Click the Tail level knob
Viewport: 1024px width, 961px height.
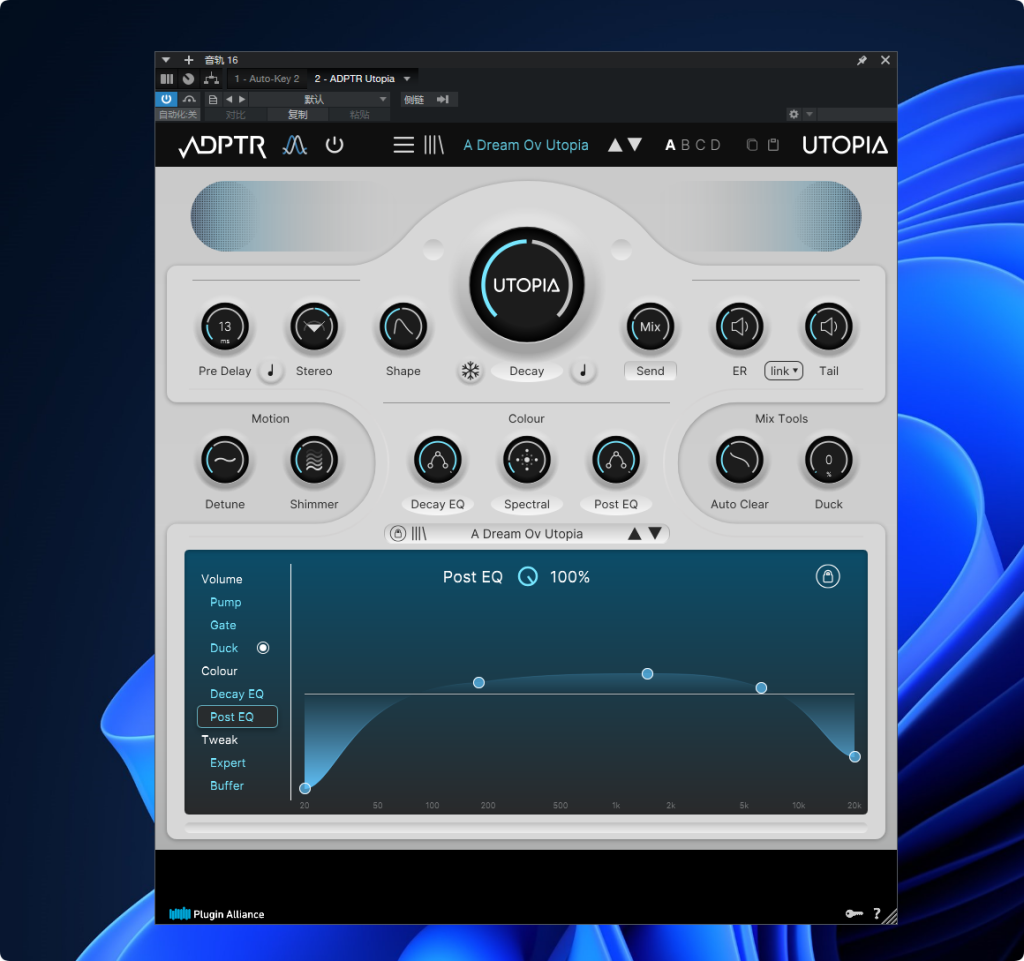pyautogui.click(x=829, y=327)
